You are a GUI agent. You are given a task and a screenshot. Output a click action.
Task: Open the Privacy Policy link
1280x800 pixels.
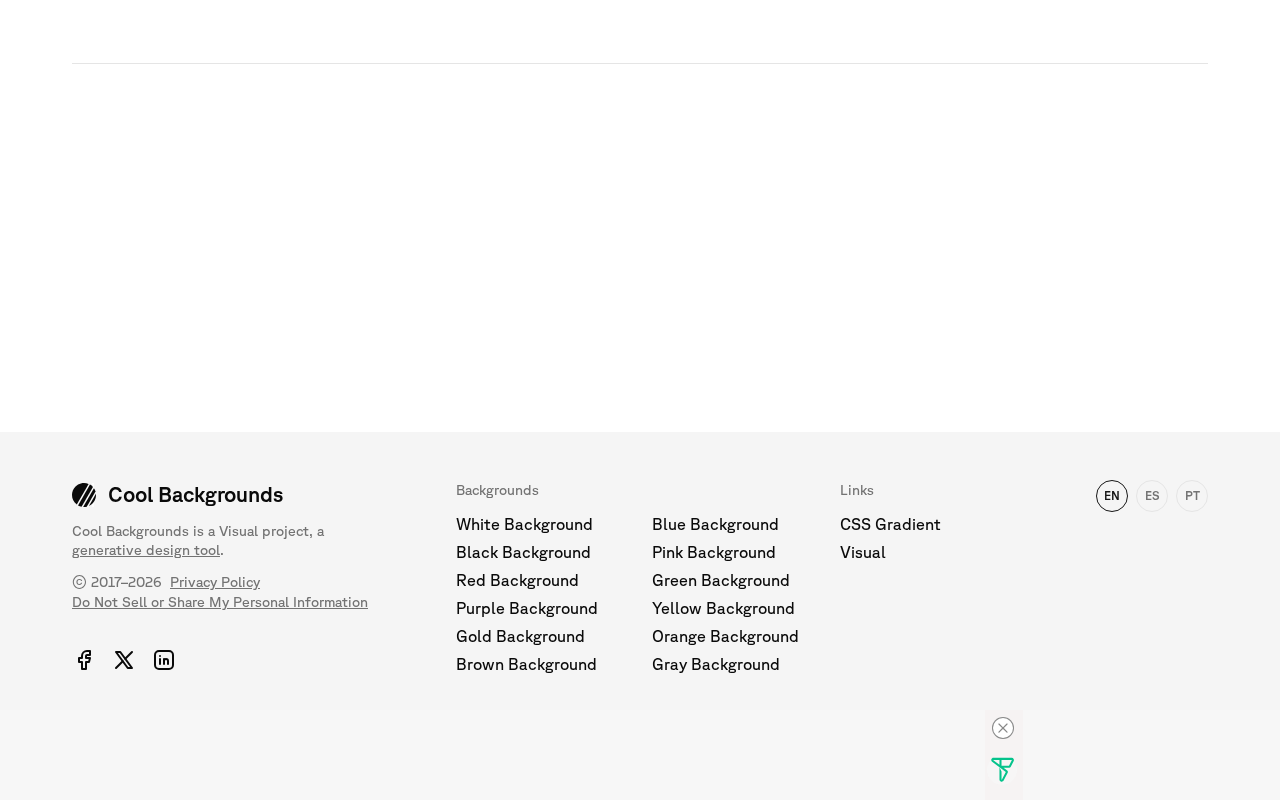(x=215, y=582)
